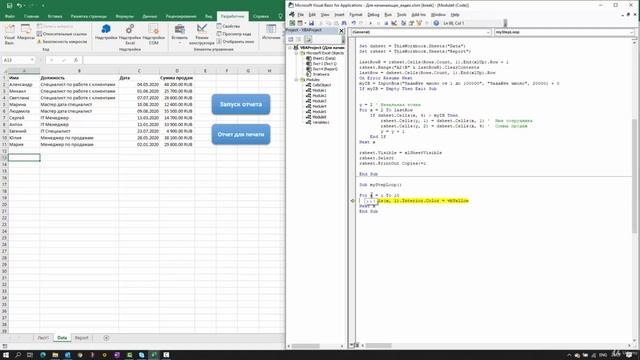640x360 pixels.
Task: Collapse Microsoft Excel Objects folder
Action: click(296, 53)
